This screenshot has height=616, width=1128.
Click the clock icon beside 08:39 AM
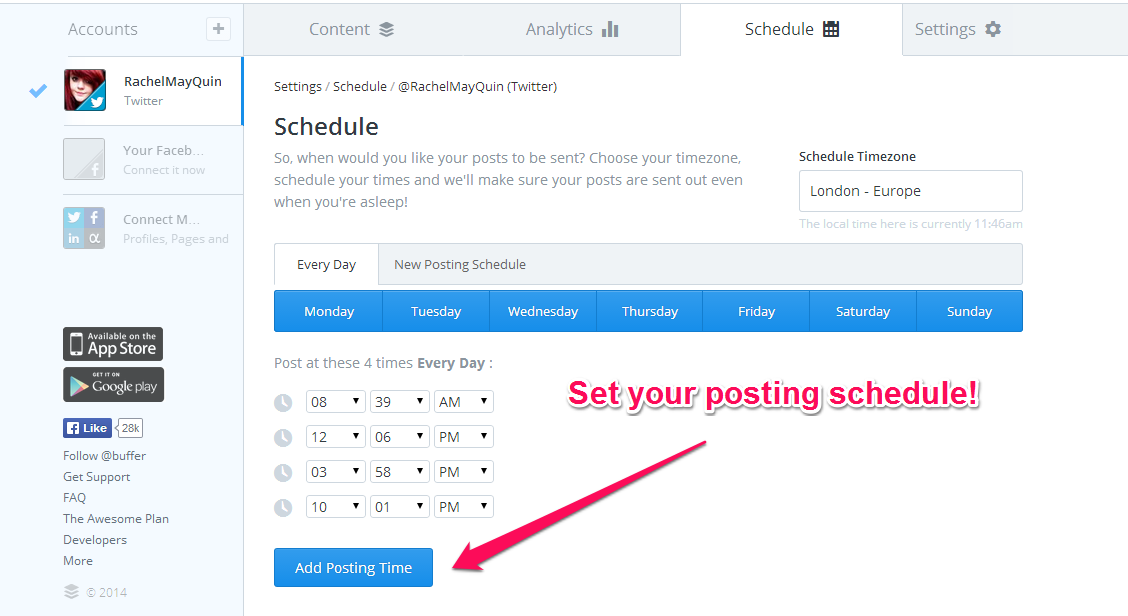tap(283, 402)
